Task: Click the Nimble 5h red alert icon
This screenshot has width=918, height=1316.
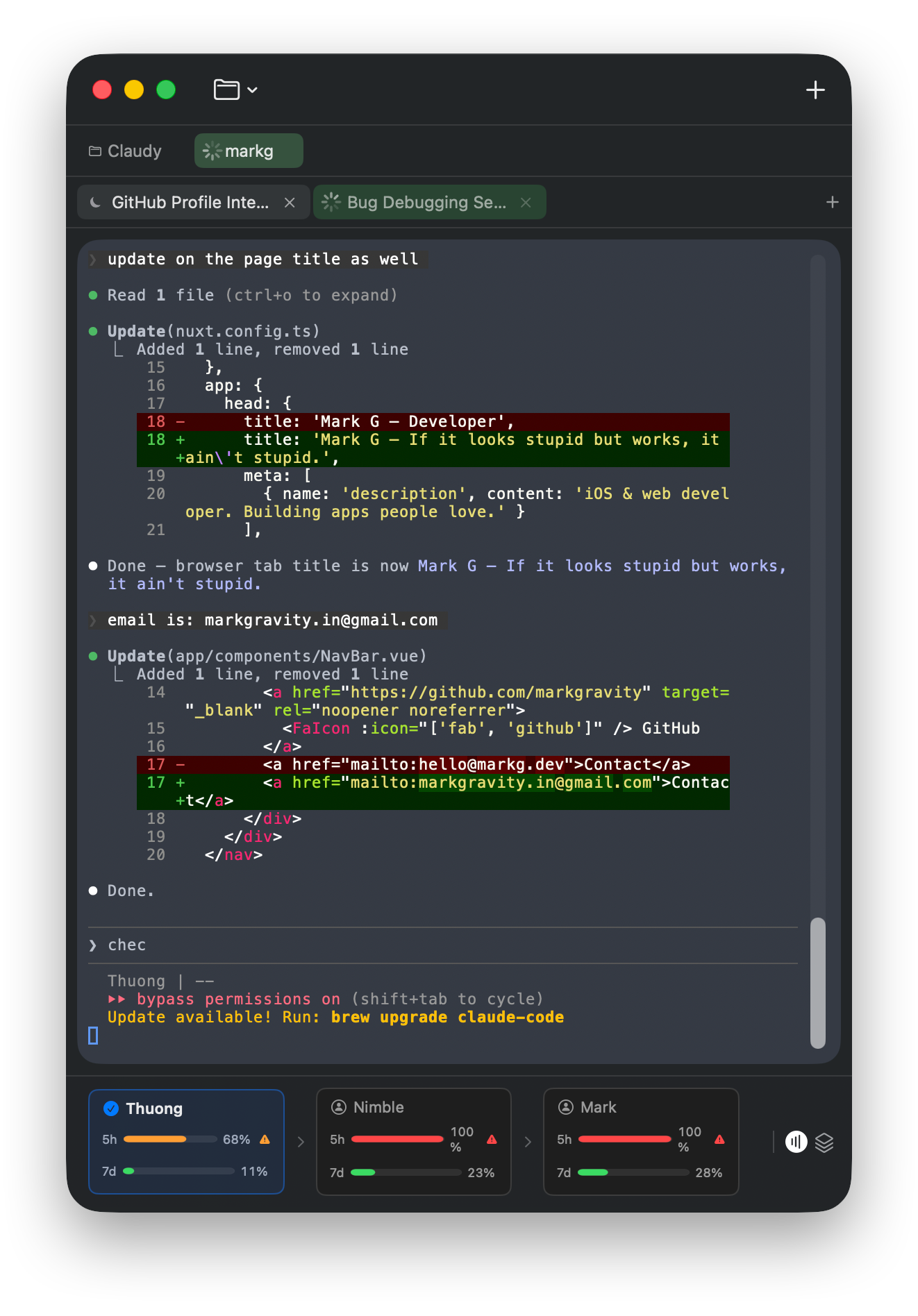Action: coord(492,1140)
